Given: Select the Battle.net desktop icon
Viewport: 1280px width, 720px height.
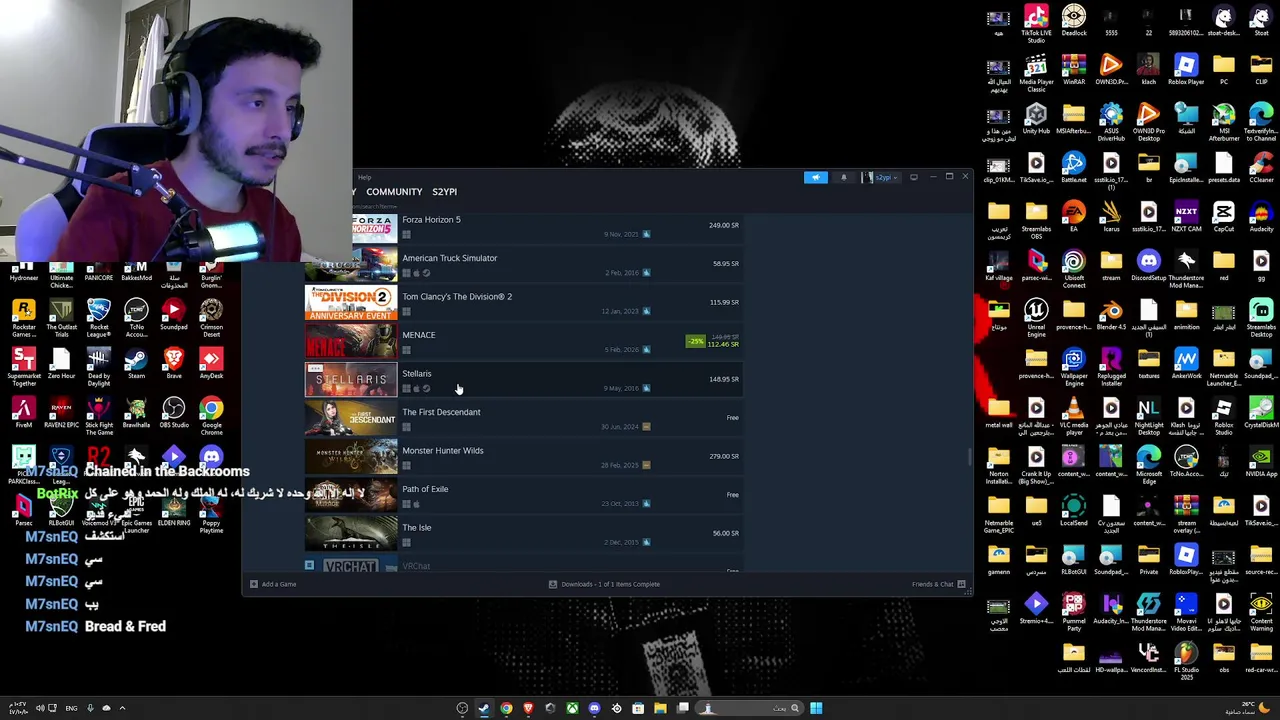Looking at the screenshot, I should tap(1073, 168).
